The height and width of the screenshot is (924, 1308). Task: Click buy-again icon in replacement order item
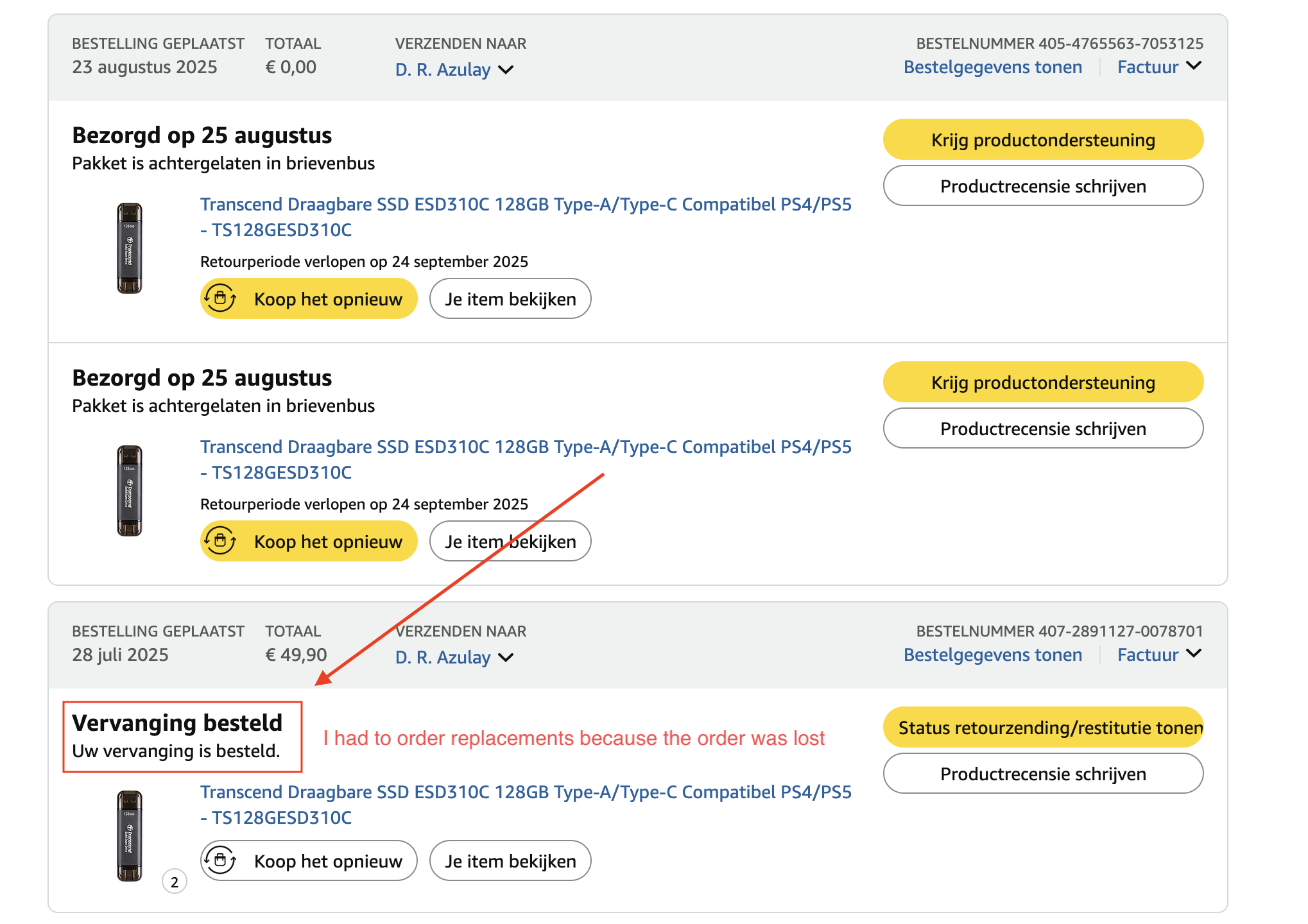pos(221,860)
